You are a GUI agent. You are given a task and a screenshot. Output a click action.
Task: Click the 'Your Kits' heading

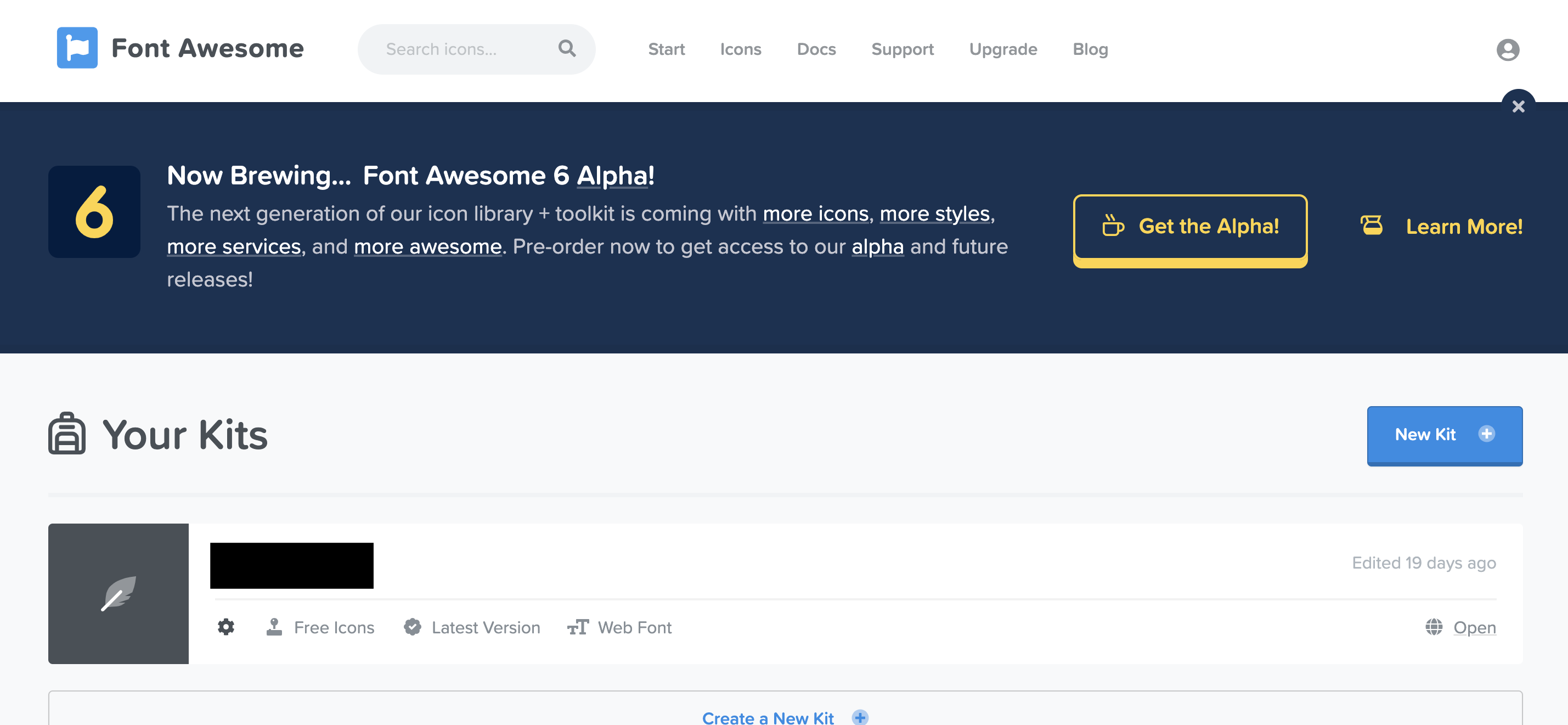click(x=185, y=435)
